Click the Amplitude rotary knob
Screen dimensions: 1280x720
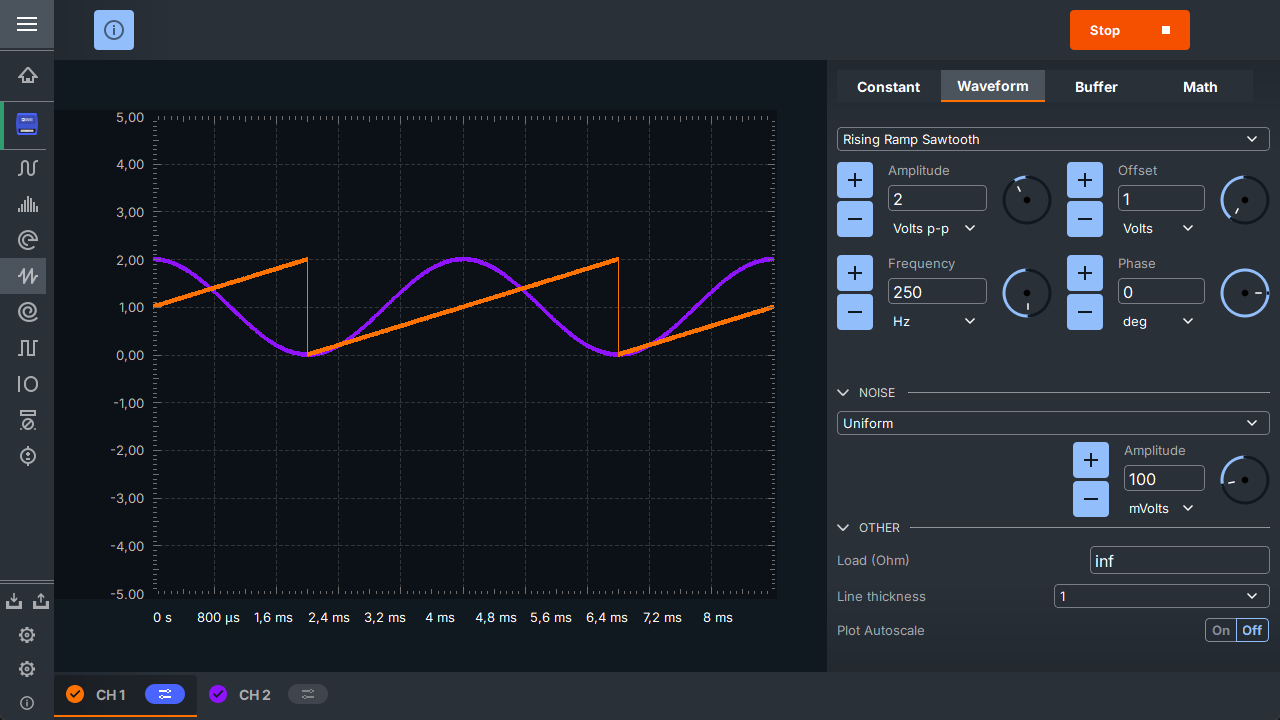[1027, 200]
